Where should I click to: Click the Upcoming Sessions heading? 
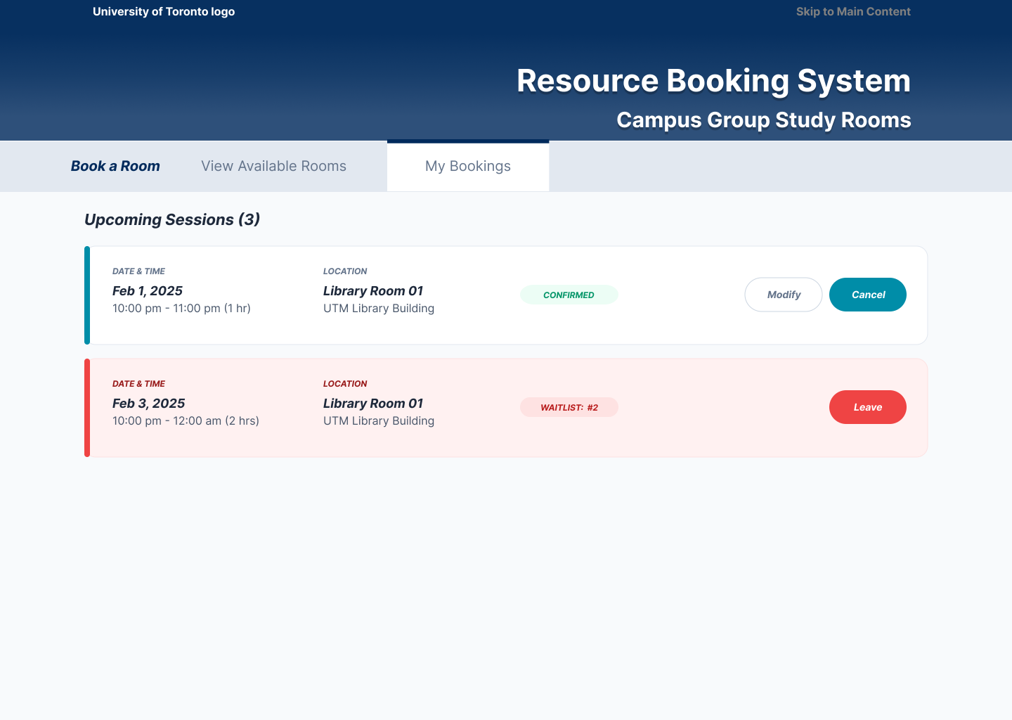point(172,219)
